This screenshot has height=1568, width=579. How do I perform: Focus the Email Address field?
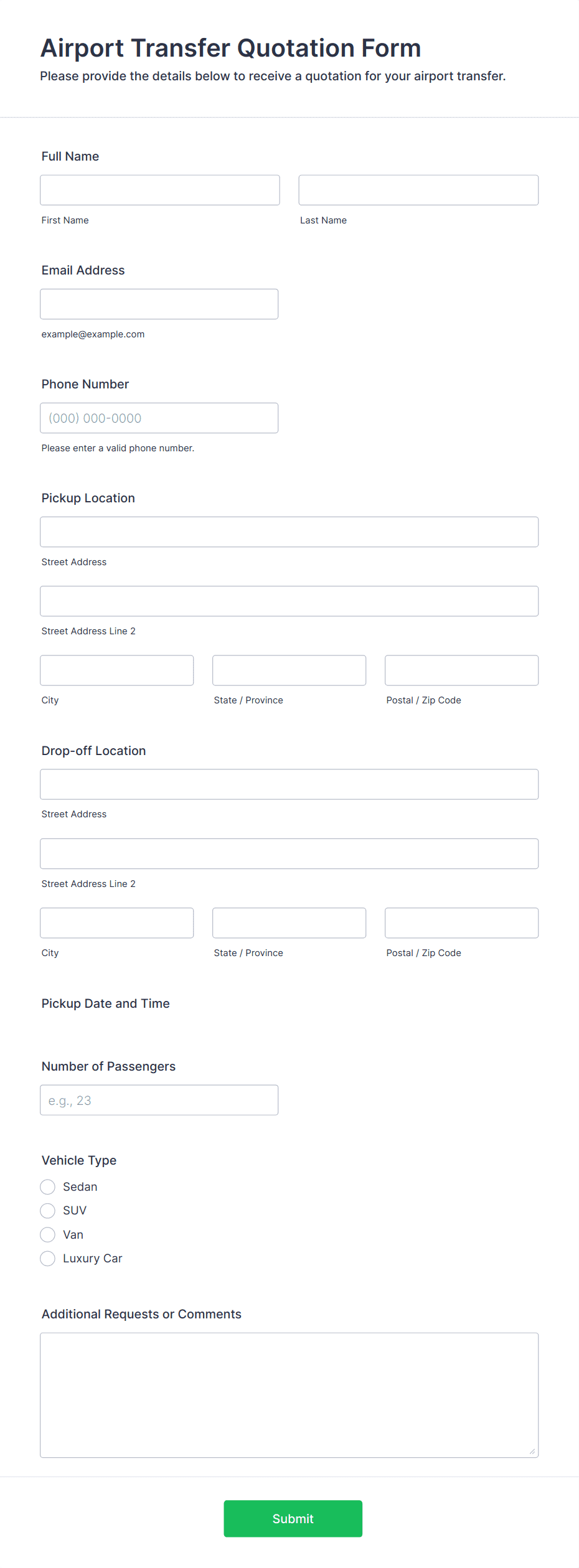(159, 304)
